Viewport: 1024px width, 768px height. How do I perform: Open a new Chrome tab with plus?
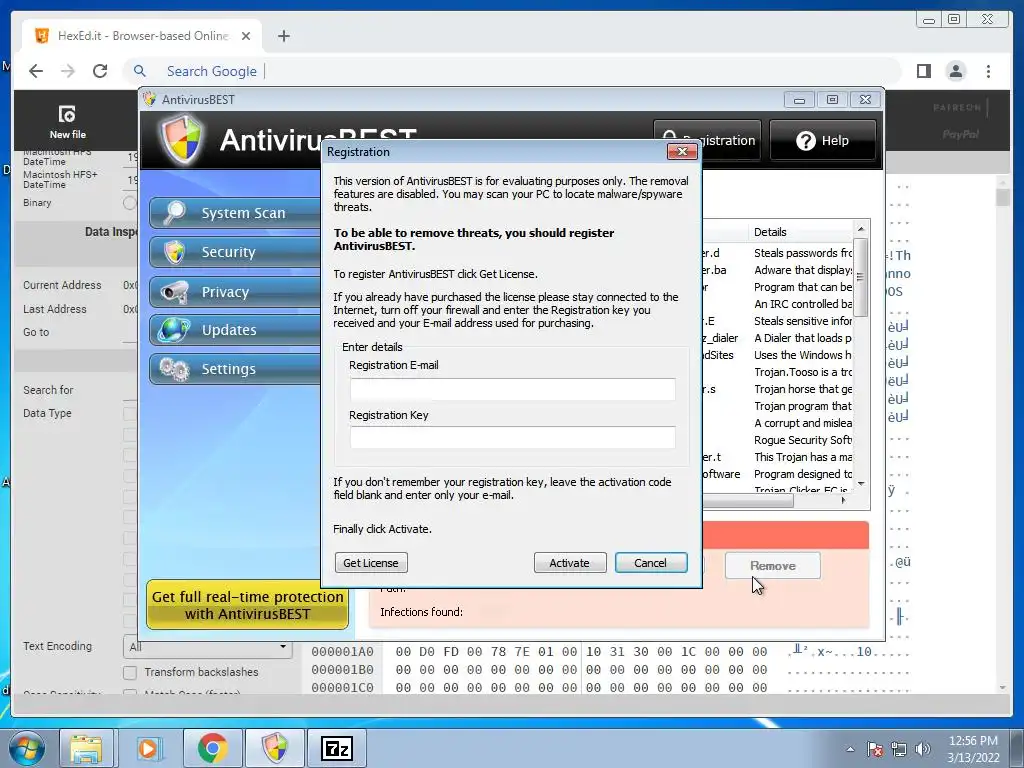[x=283, y=36]
